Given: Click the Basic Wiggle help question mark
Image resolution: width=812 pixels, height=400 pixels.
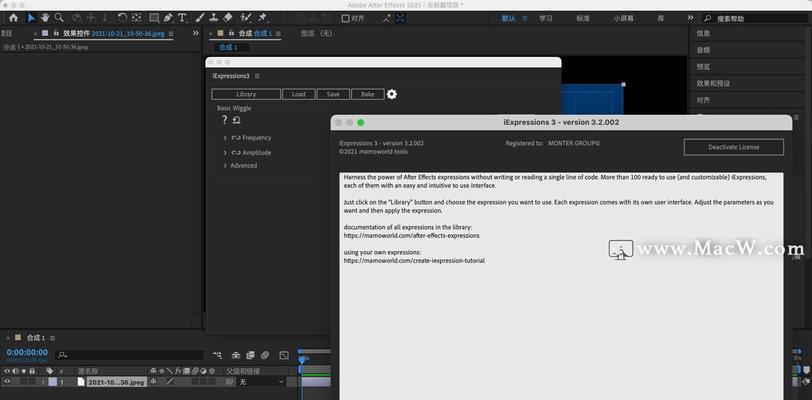Looking at the screenshot, I should tap(224, 120).
